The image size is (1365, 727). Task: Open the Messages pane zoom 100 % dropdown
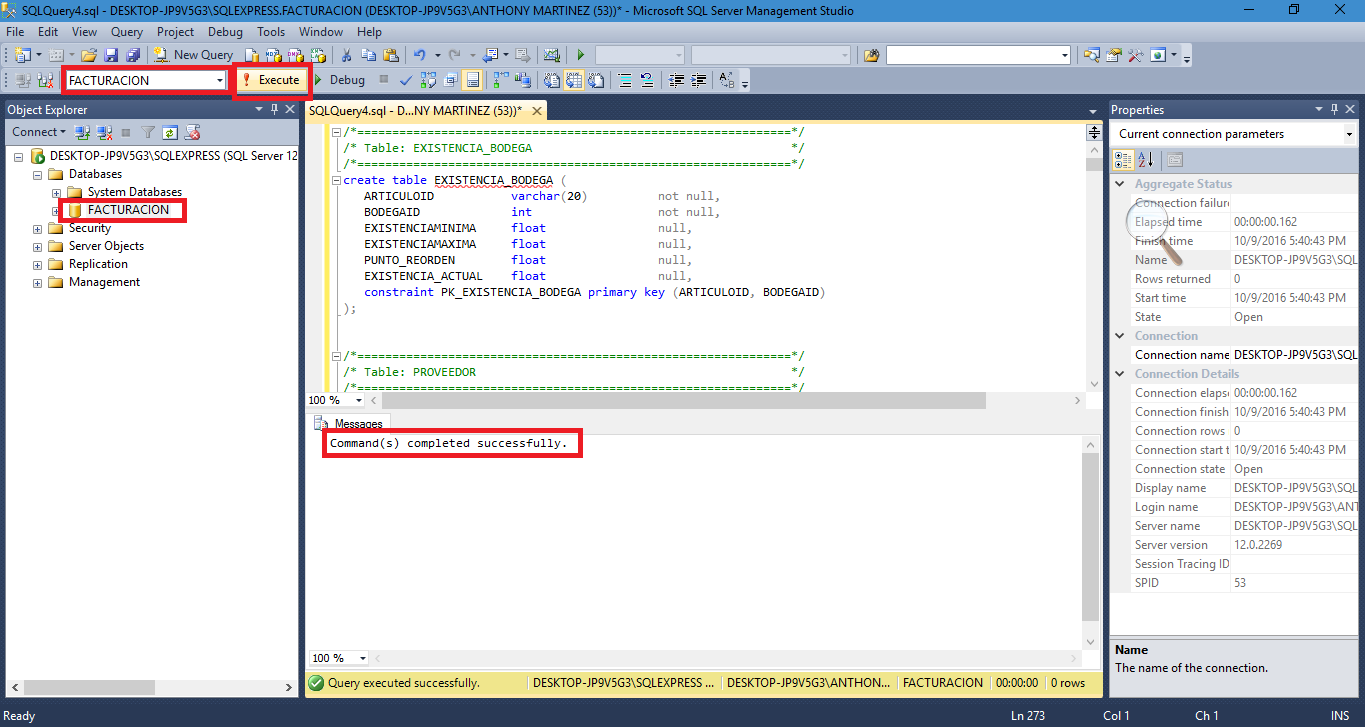point(362,658)
